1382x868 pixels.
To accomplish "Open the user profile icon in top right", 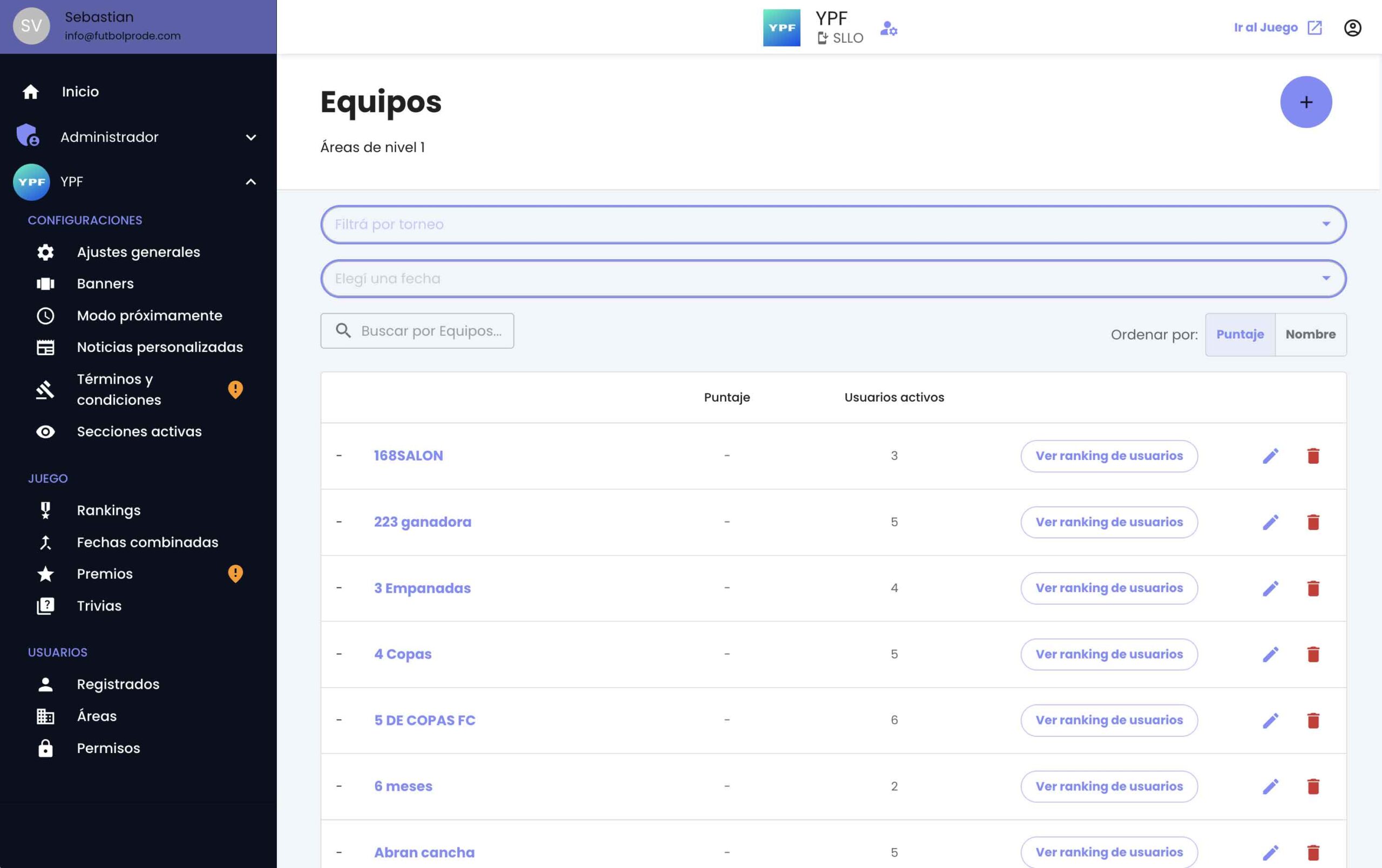I will click(1352, 28).
